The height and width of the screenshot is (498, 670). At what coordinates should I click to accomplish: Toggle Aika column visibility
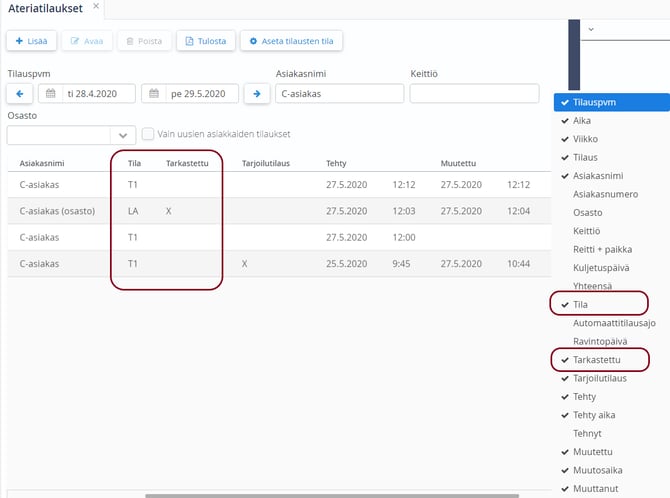tap(612, 121)
